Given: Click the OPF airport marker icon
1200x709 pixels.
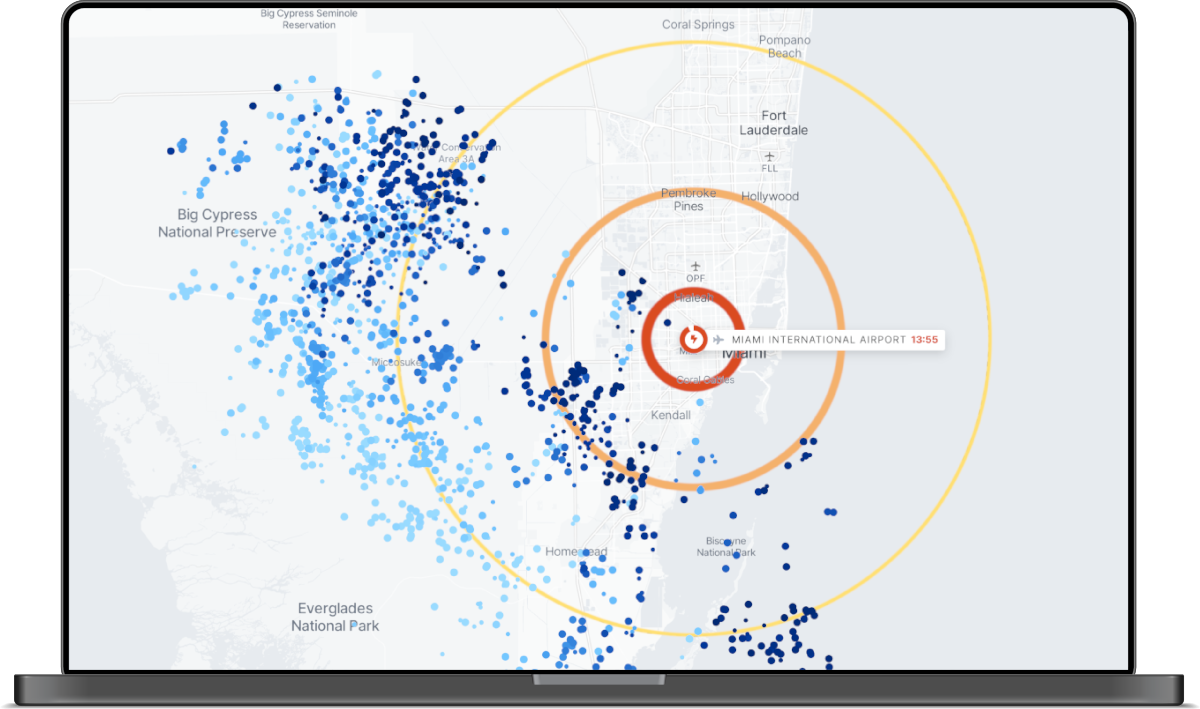Looking at the screenshot, I should point(697,266).
